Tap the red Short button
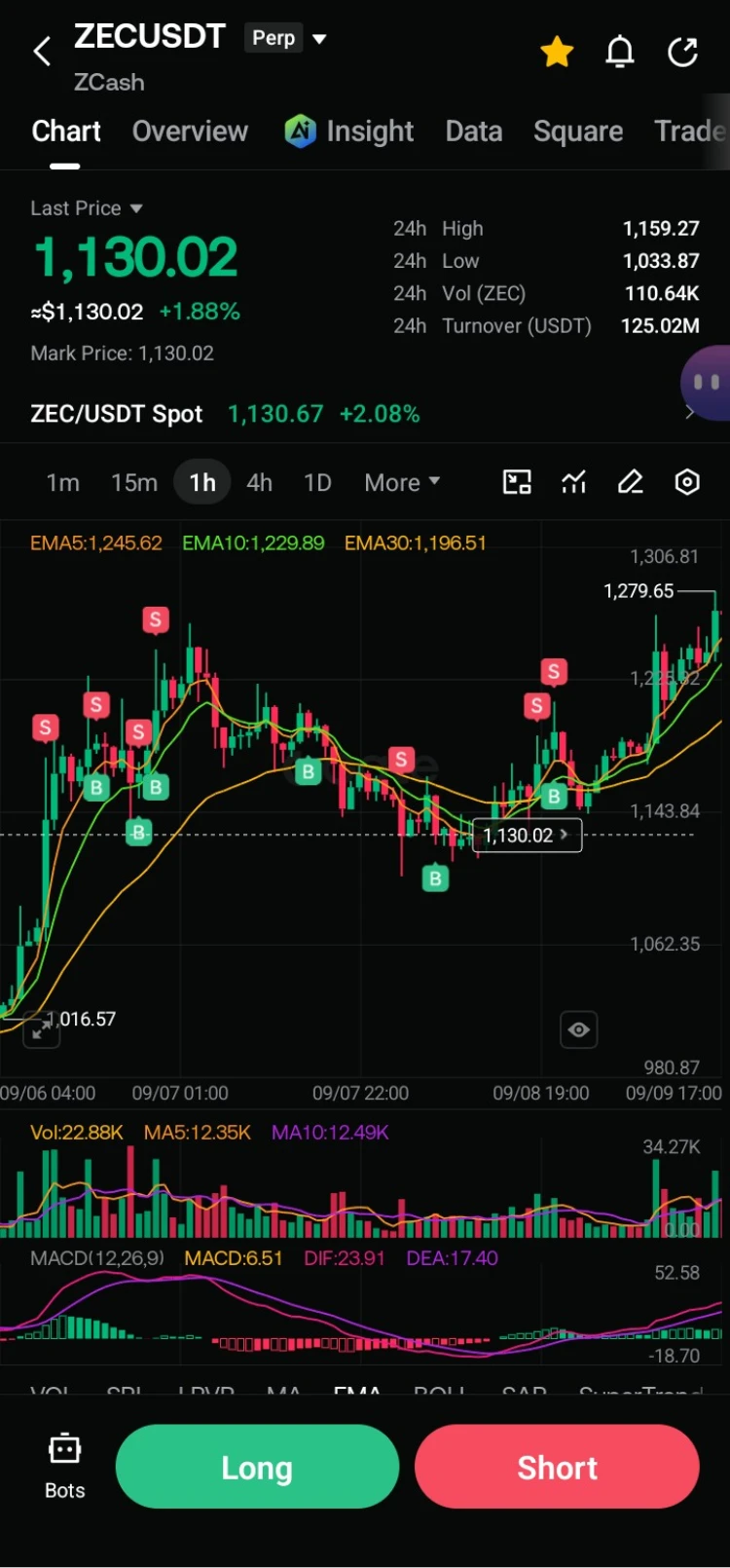 557,1467
